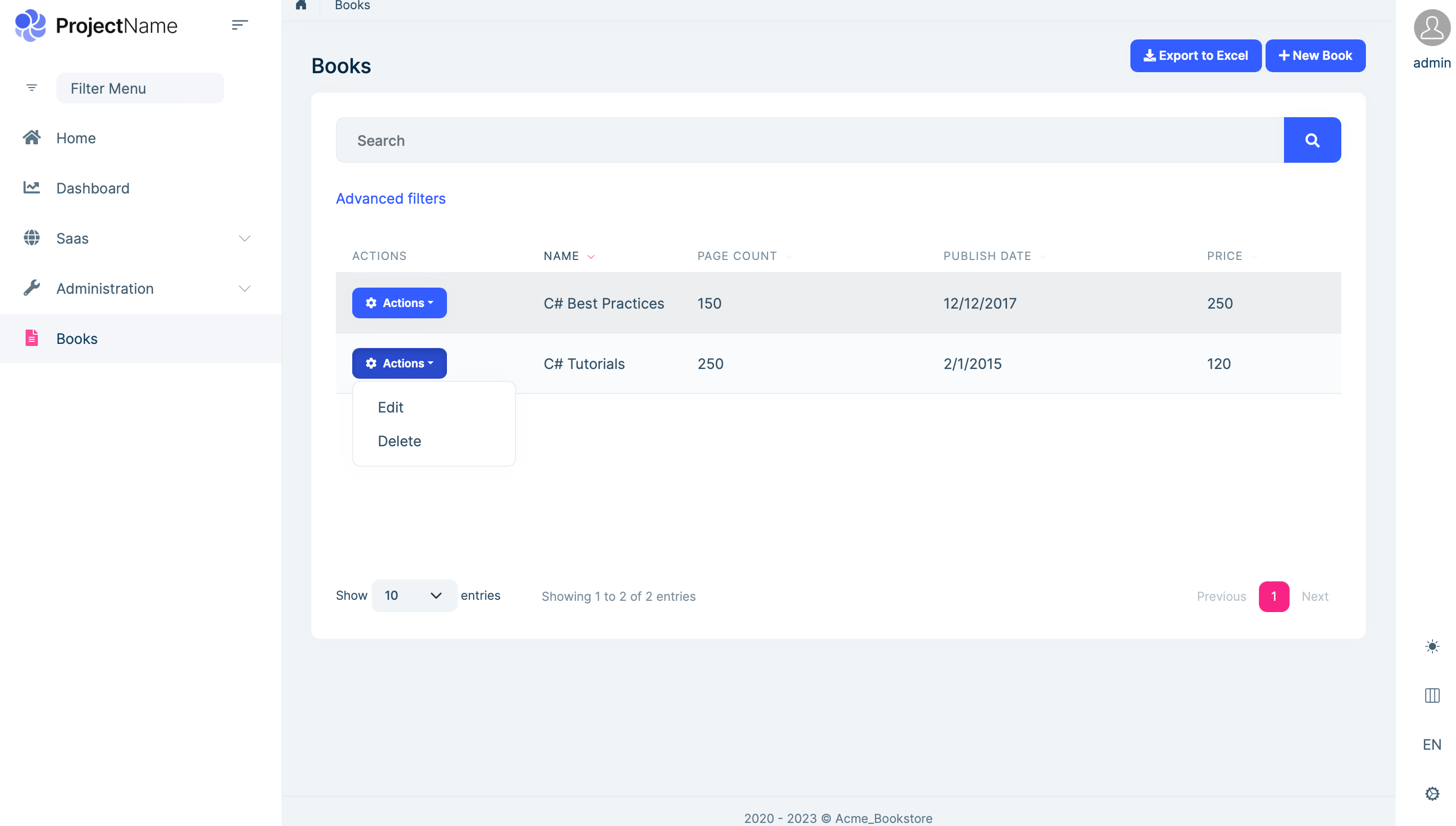Image resolution: width=1456 pixels, height=826 pixels.
Task: Click Export to Excel button
Action: point(1195,56)
